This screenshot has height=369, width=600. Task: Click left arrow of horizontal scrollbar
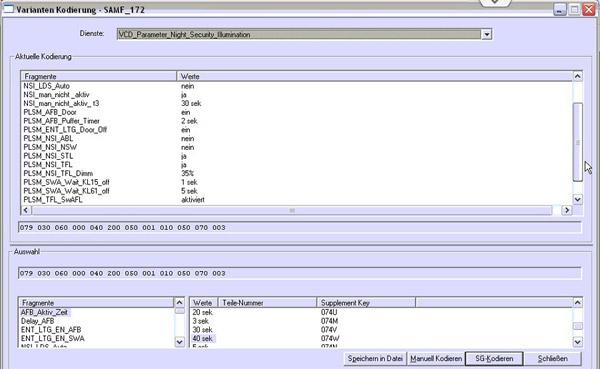click(26, 210)
